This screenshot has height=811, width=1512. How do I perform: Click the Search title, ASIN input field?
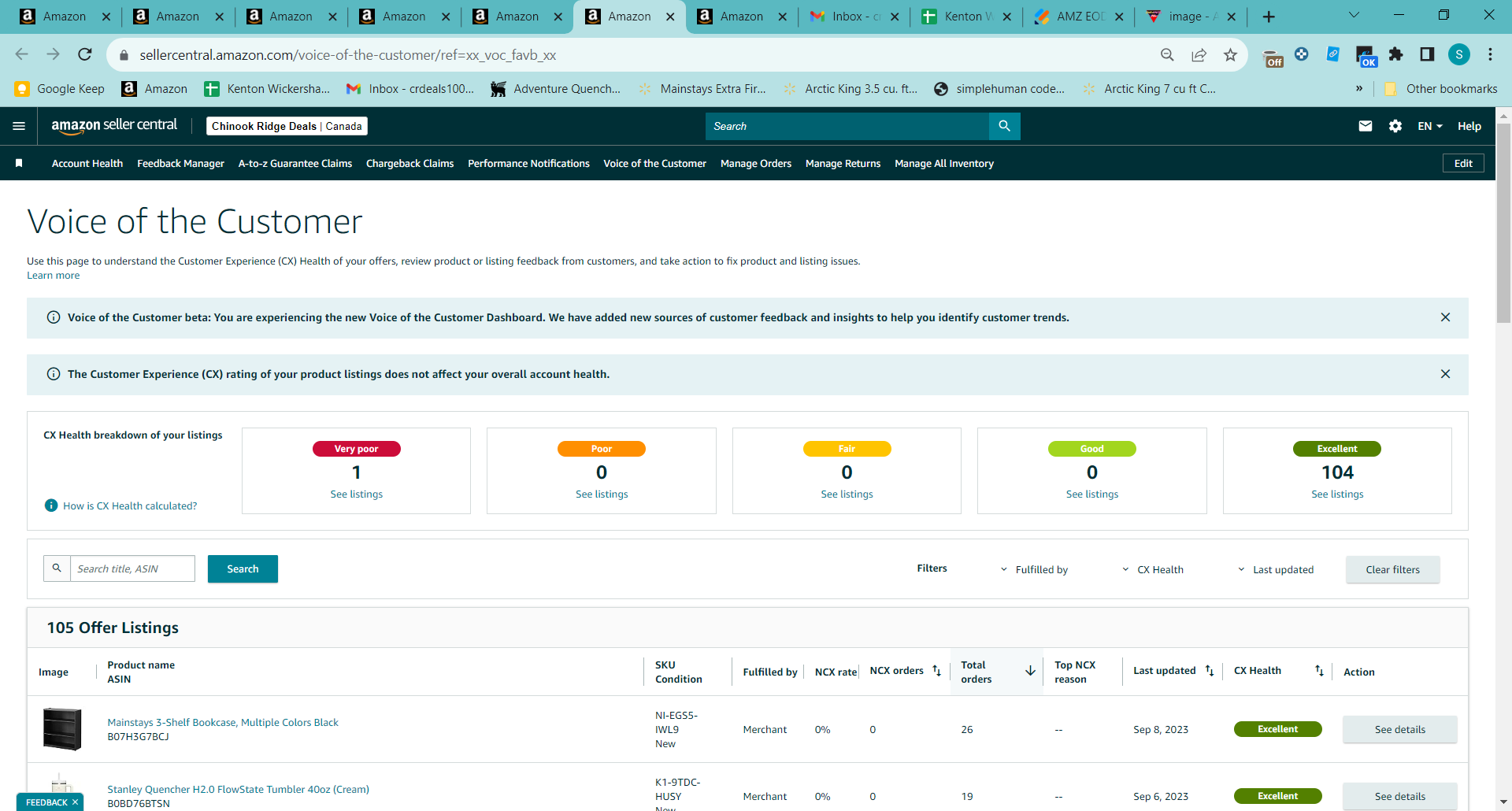pos(132,568)
